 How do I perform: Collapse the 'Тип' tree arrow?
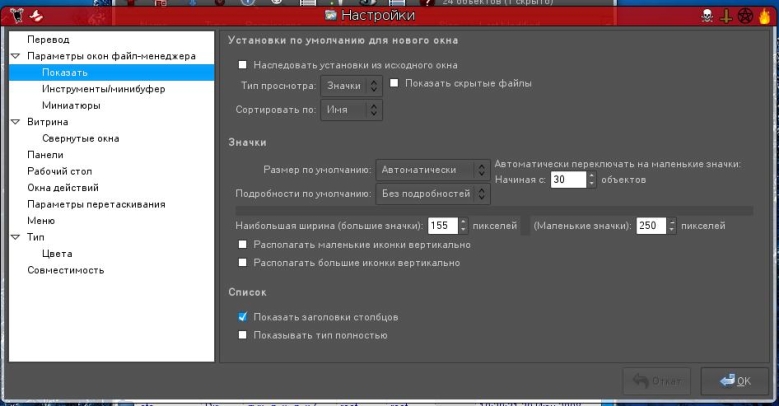pos(15,237)
